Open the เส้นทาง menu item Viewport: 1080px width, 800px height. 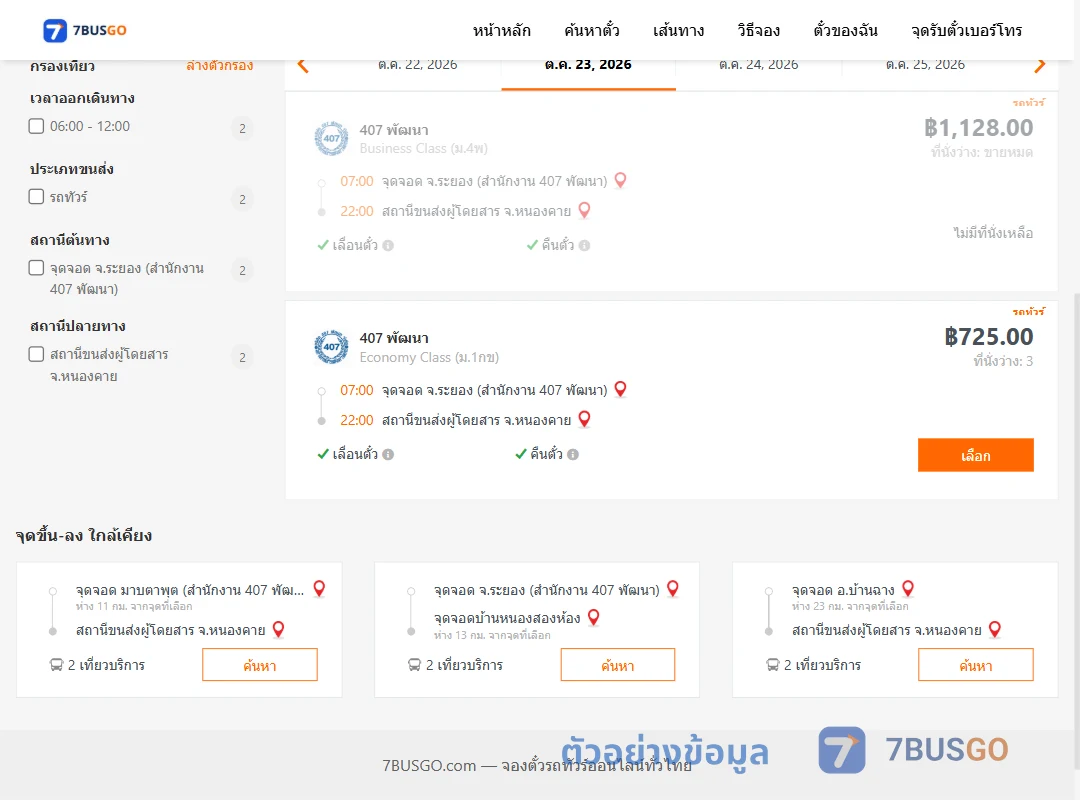point(678,31)
